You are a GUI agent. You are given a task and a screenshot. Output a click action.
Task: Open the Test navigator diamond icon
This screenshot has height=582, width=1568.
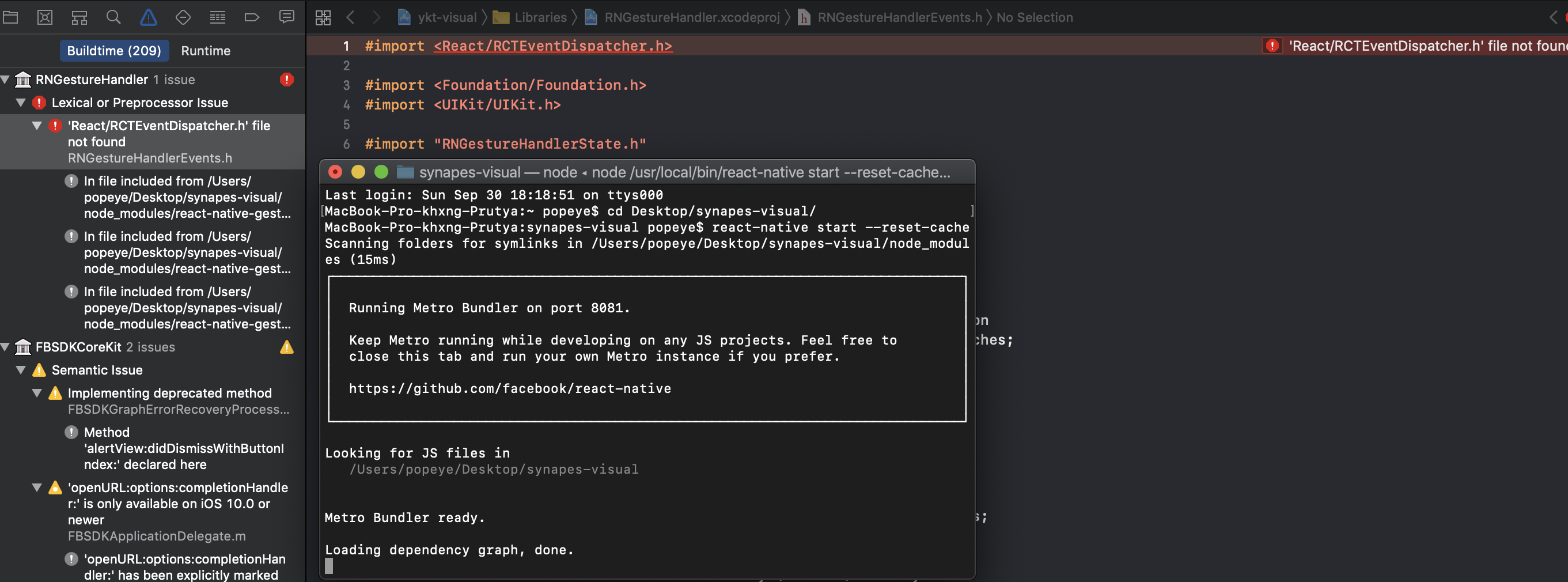183,17
